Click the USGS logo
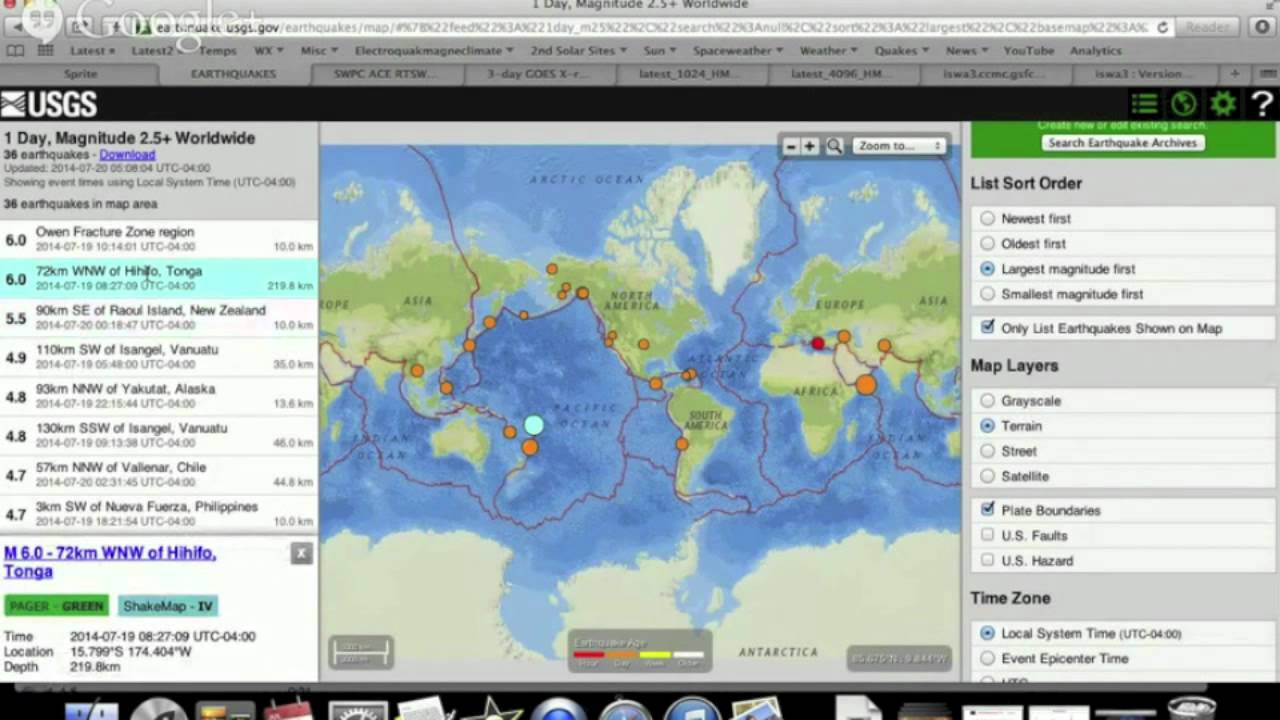This screenshot has width=1280, height=720. (x=49, y=104)
